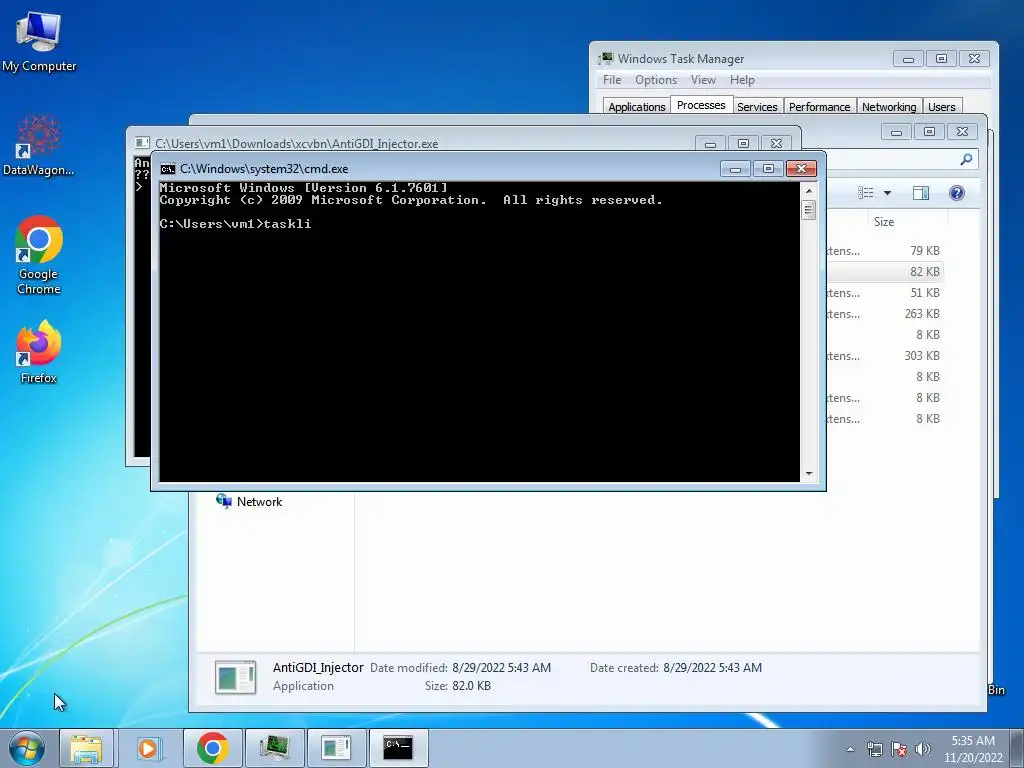1024x768 pixels.
Task: Switch to Users tab in Task Manager
Action: click(942, 106)
